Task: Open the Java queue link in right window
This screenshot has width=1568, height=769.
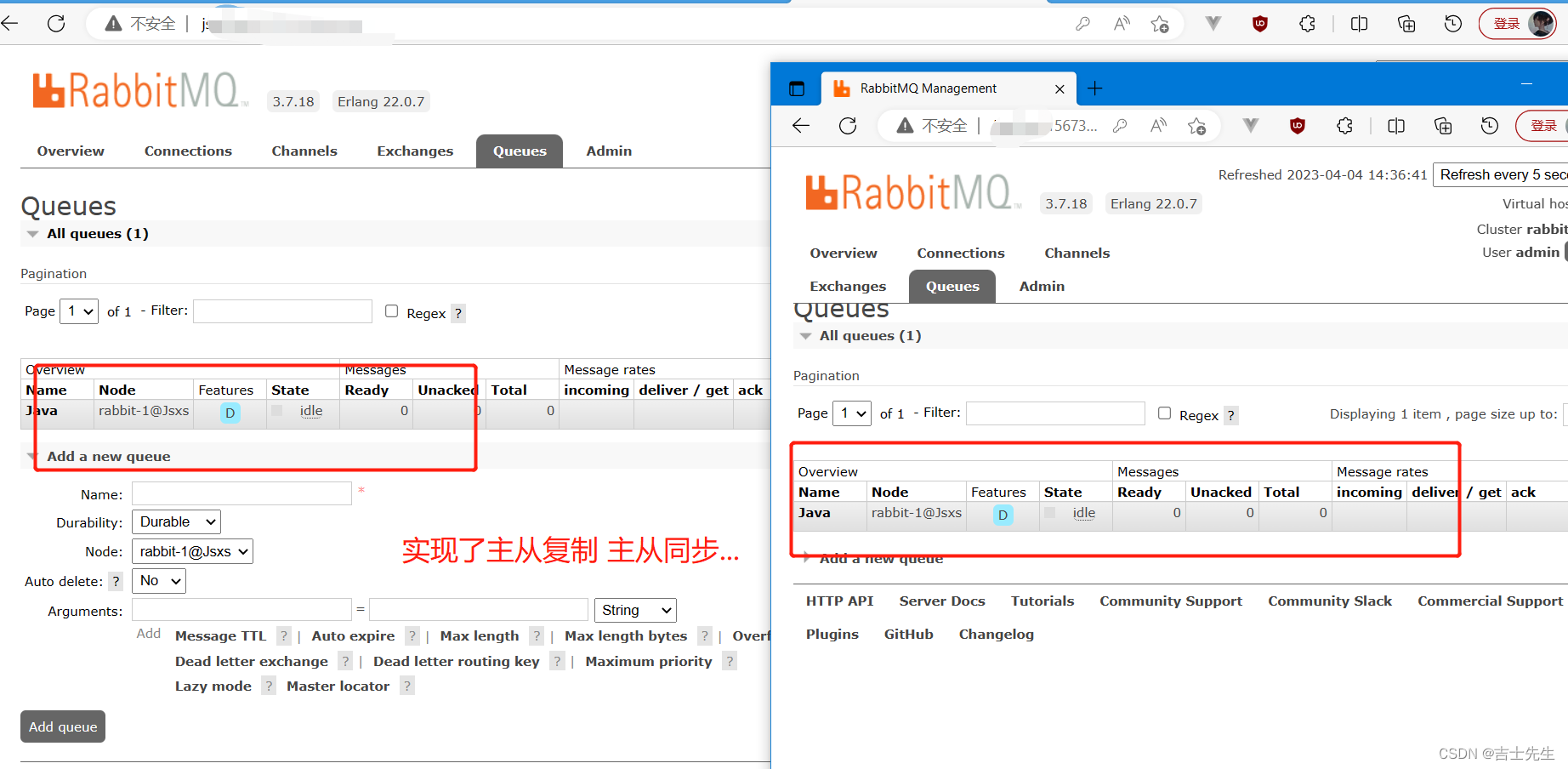Action: 815,513
